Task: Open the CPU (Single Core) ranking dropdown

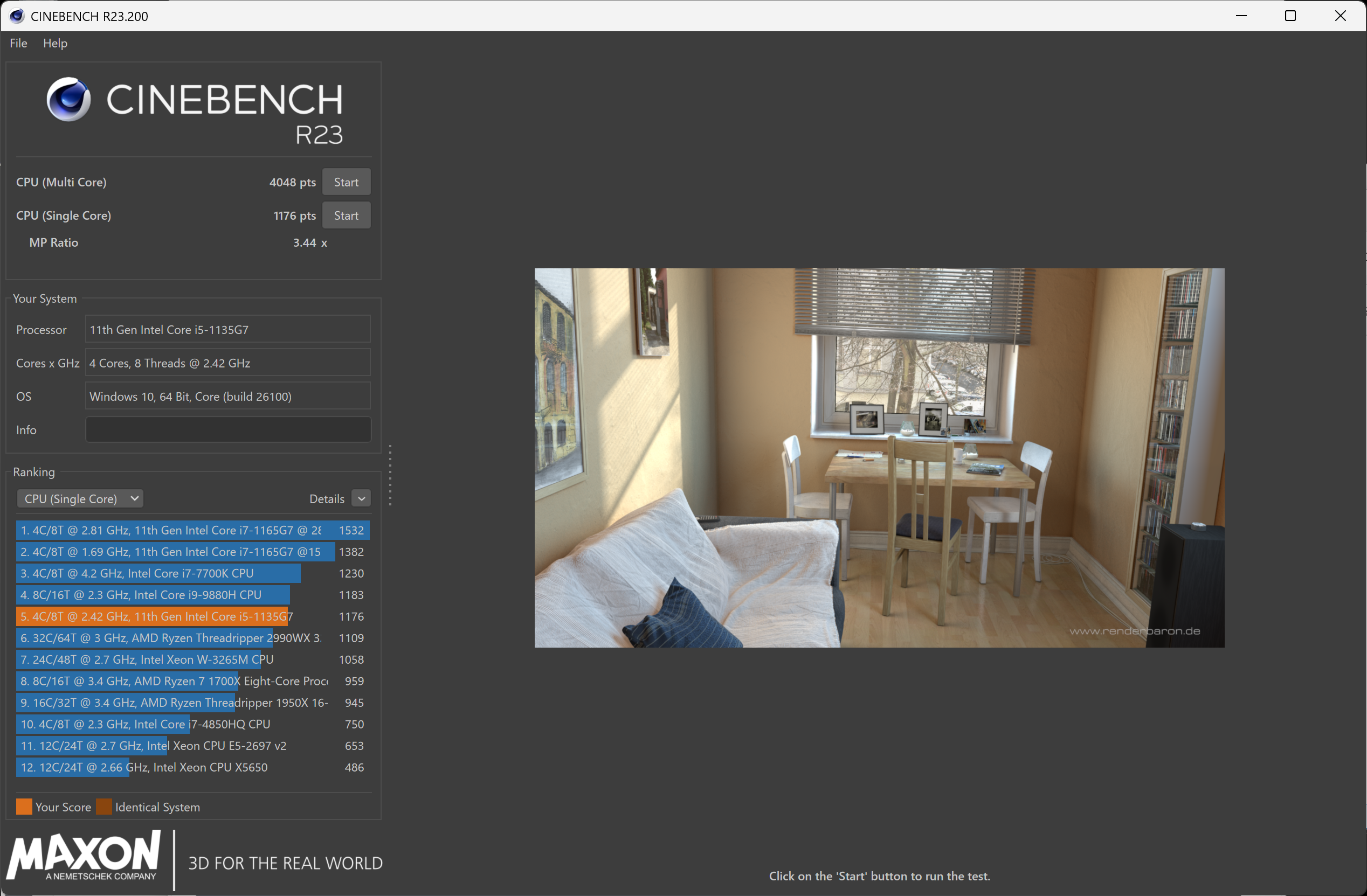Action: coord(80,498)
